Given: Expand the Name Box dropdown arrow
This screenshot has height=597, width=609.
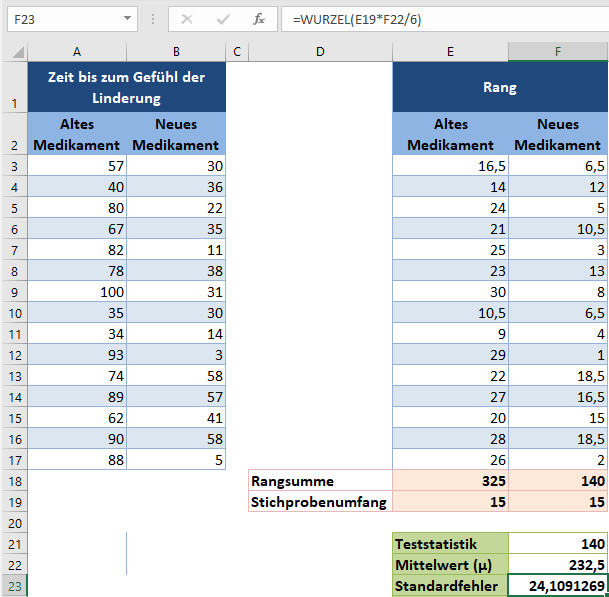Looking at the screenshot, I should (127, 18).
